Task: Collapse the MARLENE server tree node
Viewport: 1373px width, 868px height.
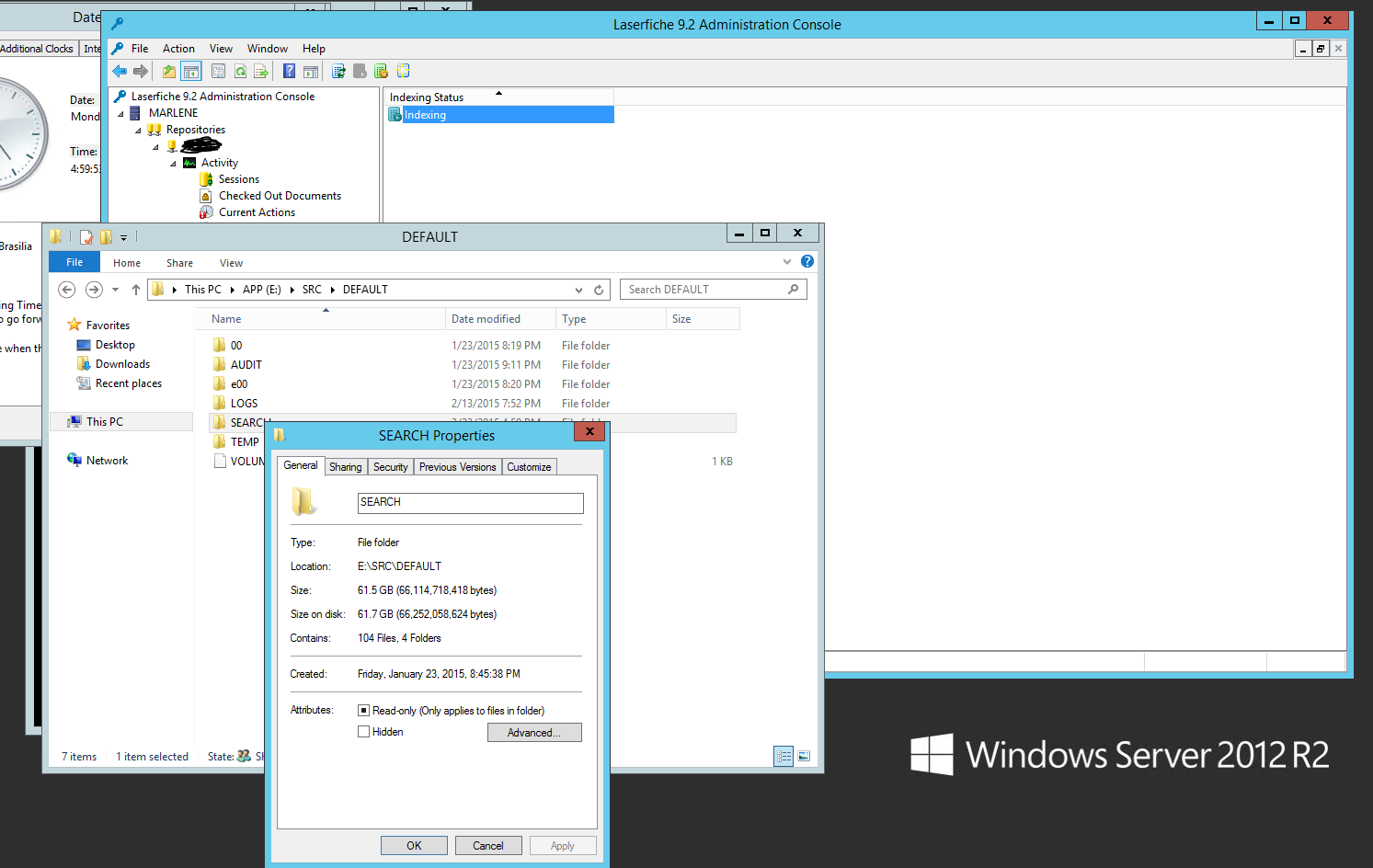Action: pyautogui.click(x=120, y=114)
